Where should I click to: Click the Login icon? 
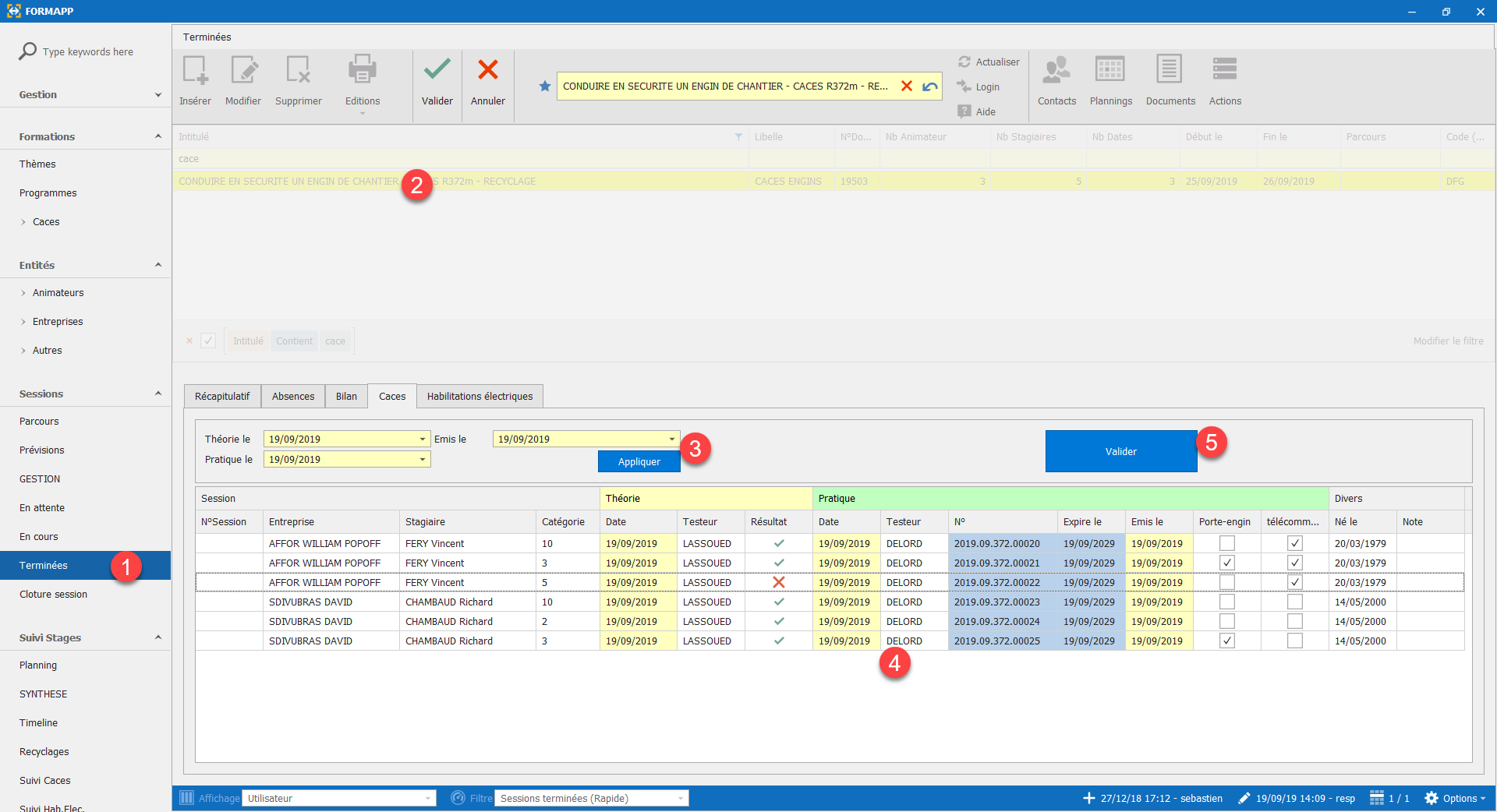coord(964,86)
